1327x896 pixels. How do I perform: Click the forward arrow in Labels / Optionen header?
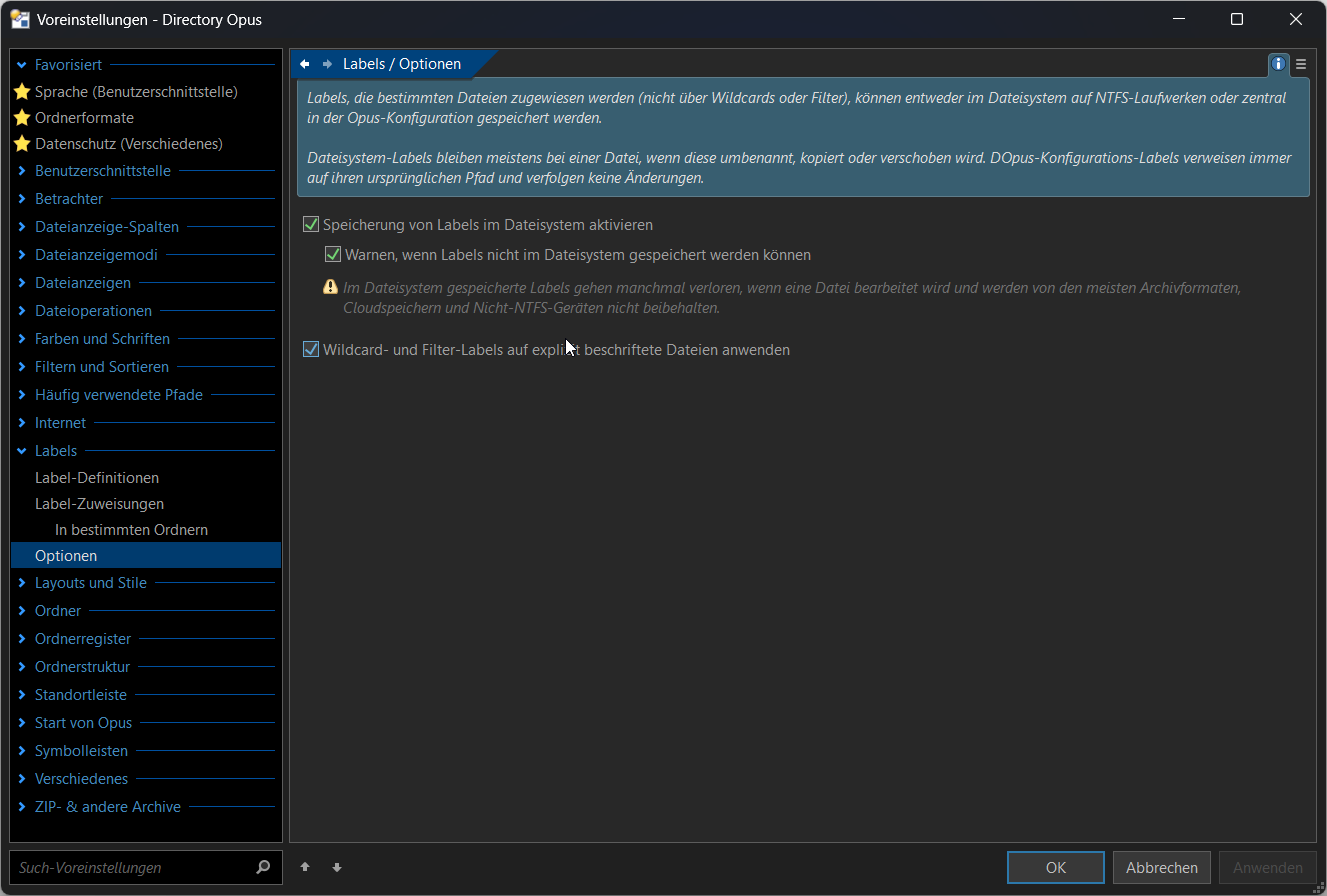point(327,64)
